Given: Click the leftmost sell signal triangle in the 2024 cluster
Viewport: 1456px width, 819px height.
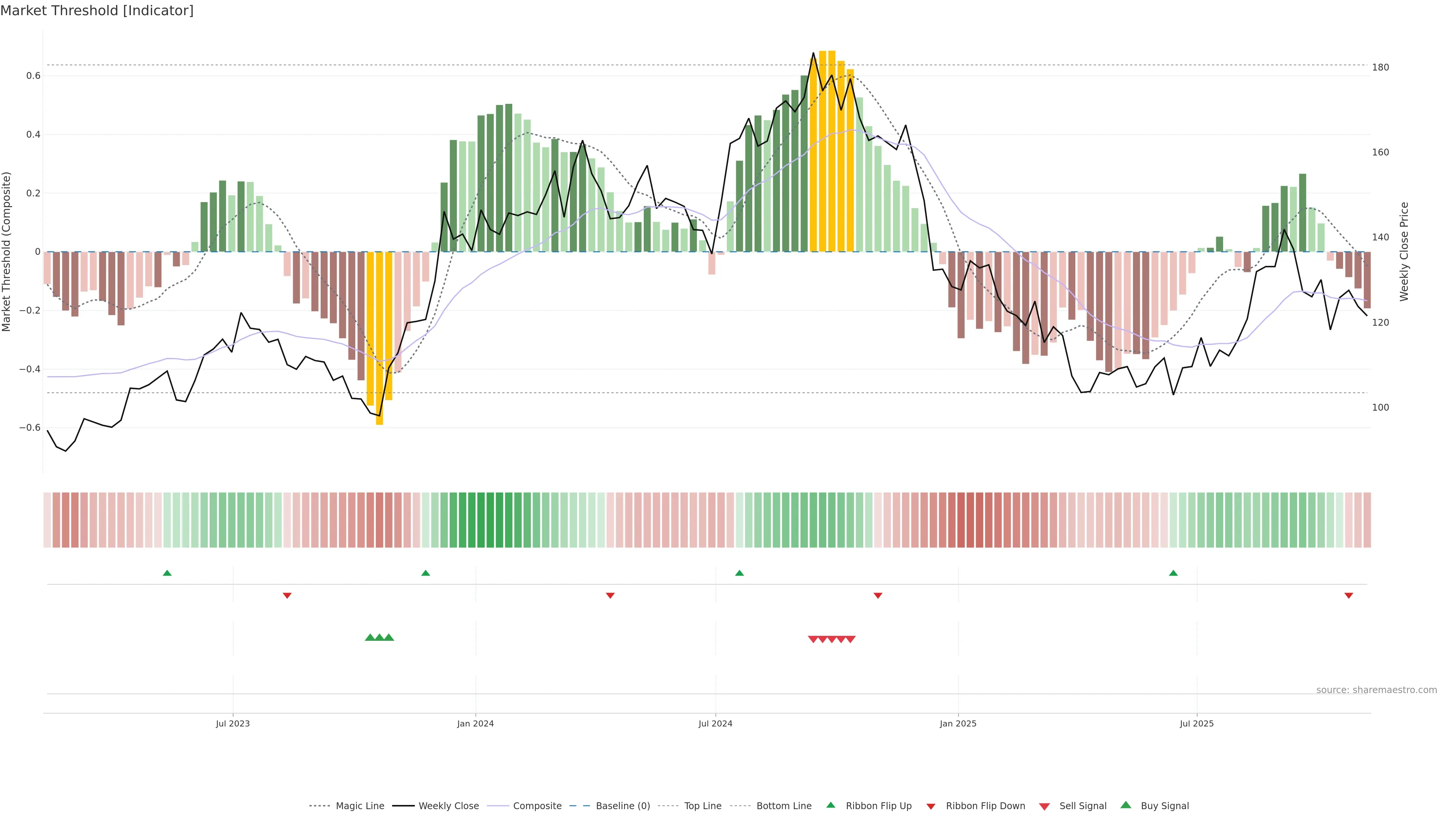Looking at the screenshot, I should click(x=813, y=639).
